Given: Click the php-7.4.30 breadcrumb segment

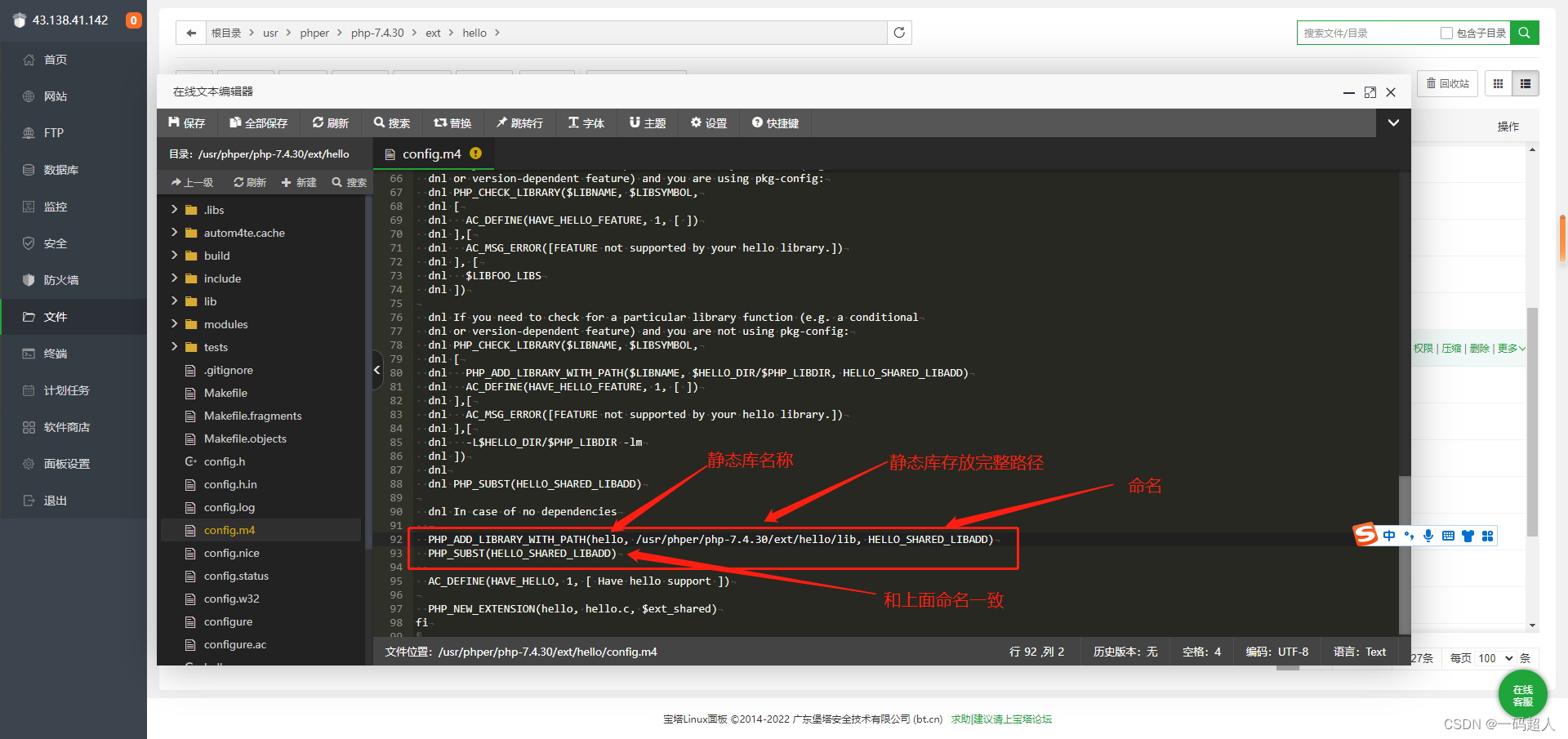Looking at the screenshot, I should pyautogui.click(x=377, y=33).
